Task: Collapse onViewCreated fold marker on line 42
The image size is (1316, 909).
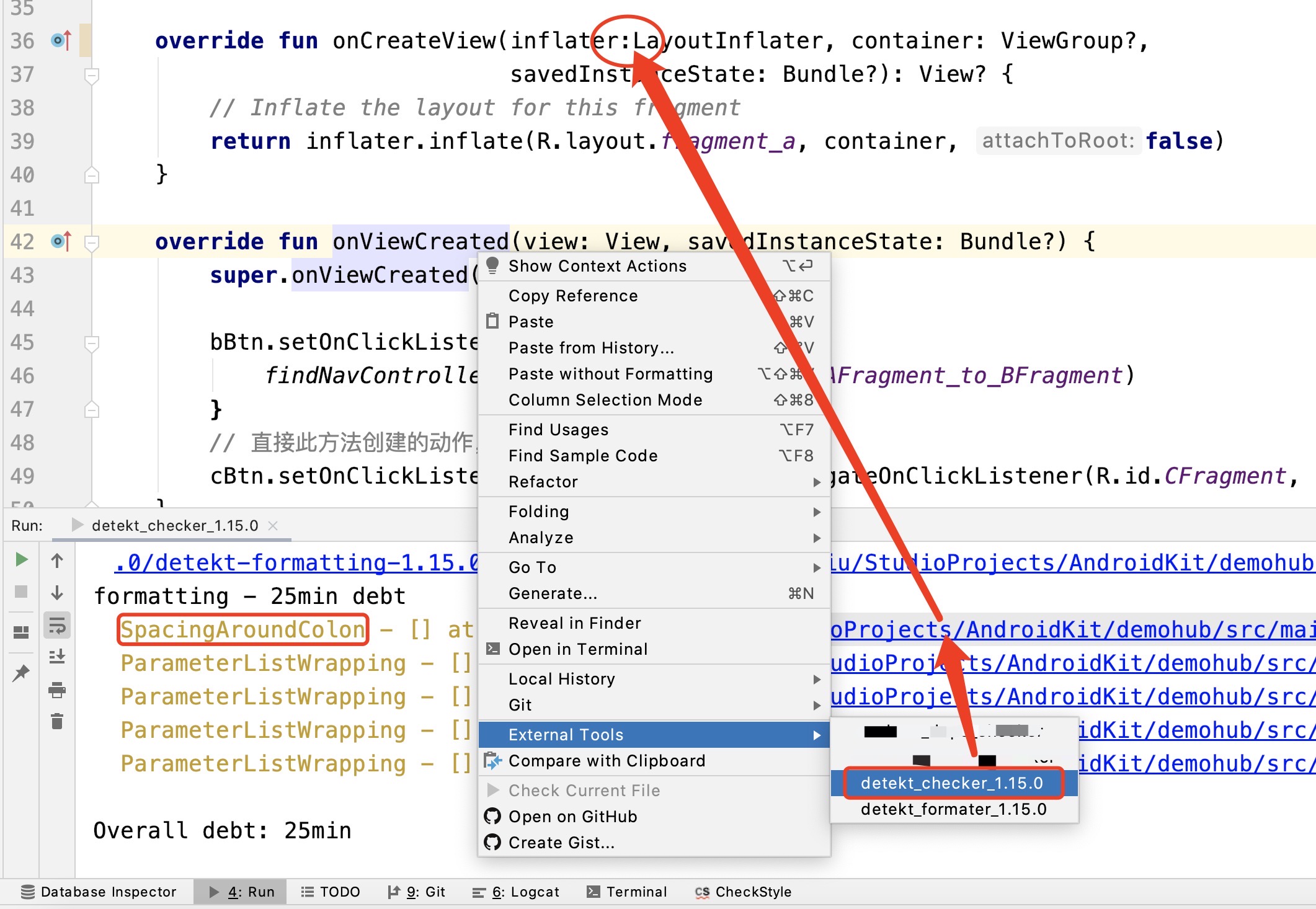Action: pos(92,242)
